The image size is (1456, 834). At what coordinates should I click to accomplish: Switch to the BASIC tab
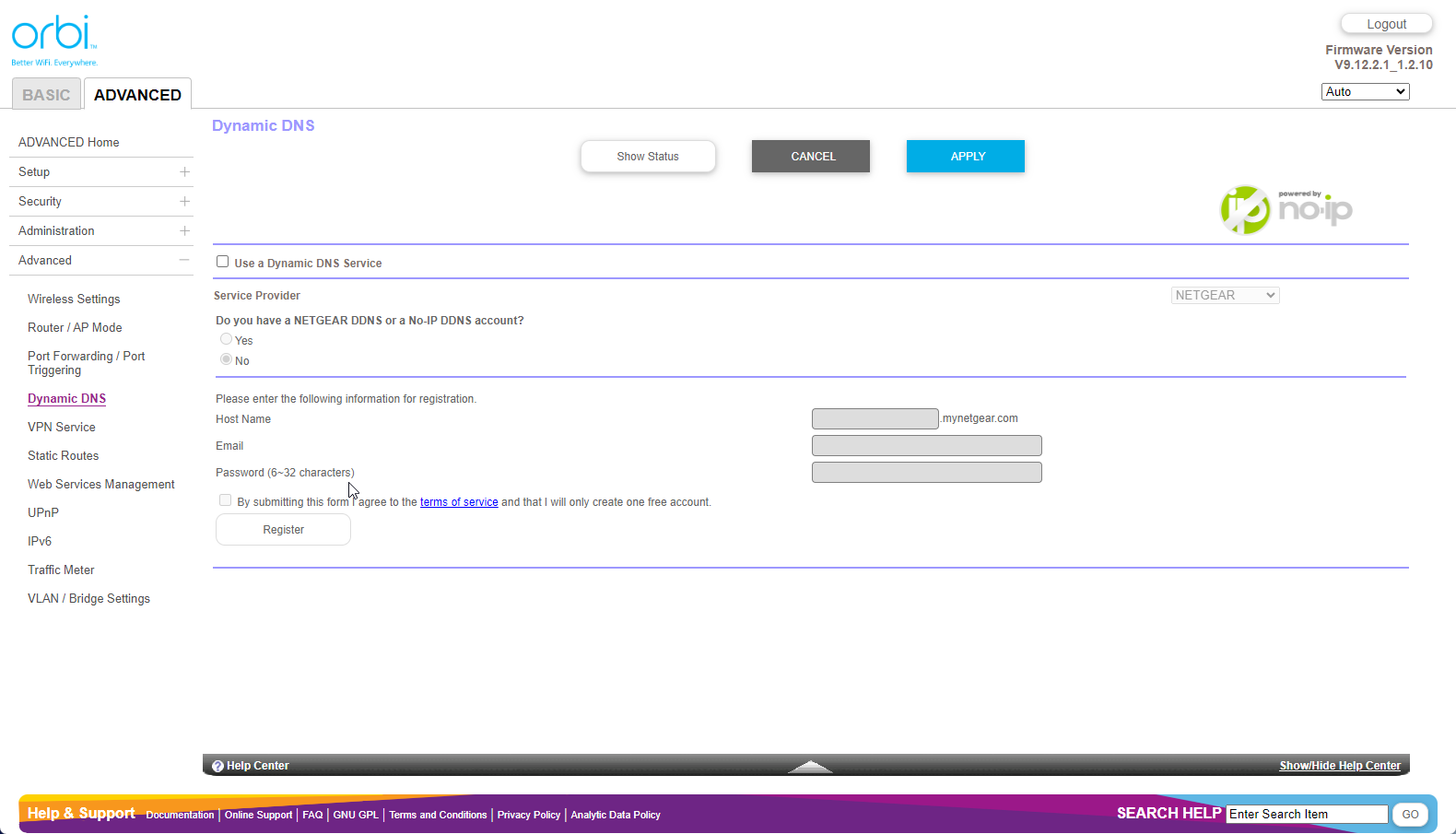pyautogui.click(x=46, y=95)
